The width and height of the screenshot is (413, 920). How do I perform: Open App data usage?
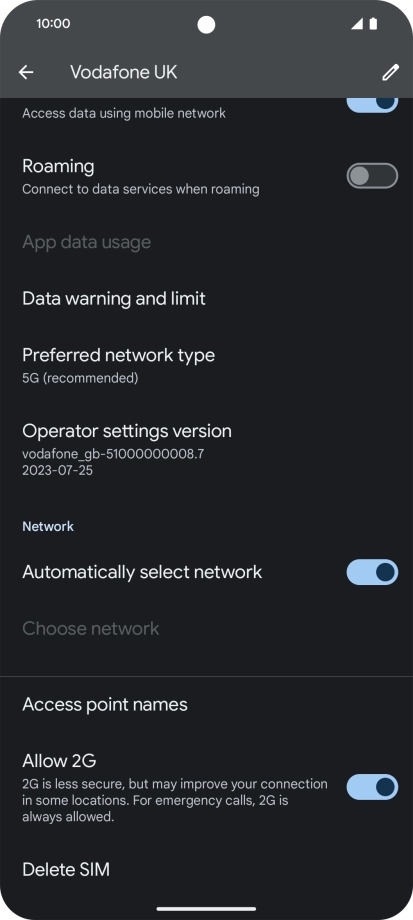pyautogui.click(x=206, y=242)
